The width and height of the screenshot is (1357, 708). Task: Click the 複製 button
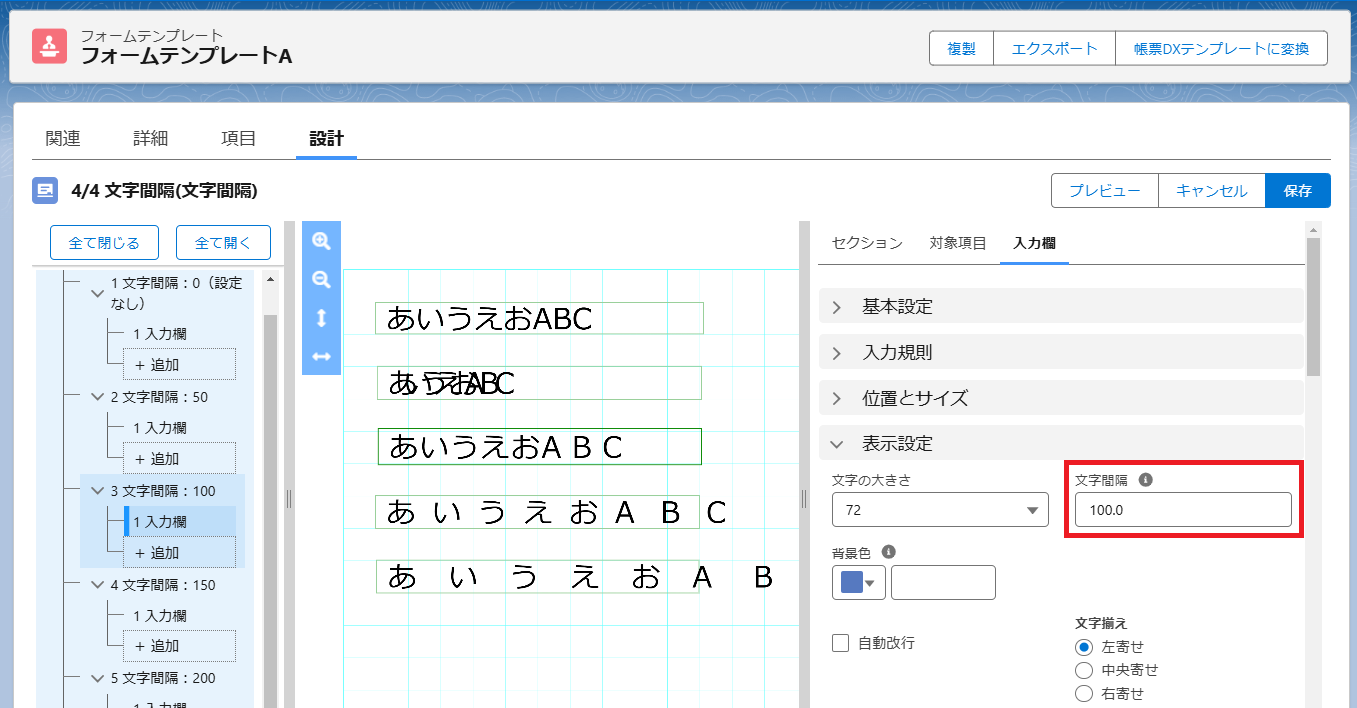tap(961, 48)
